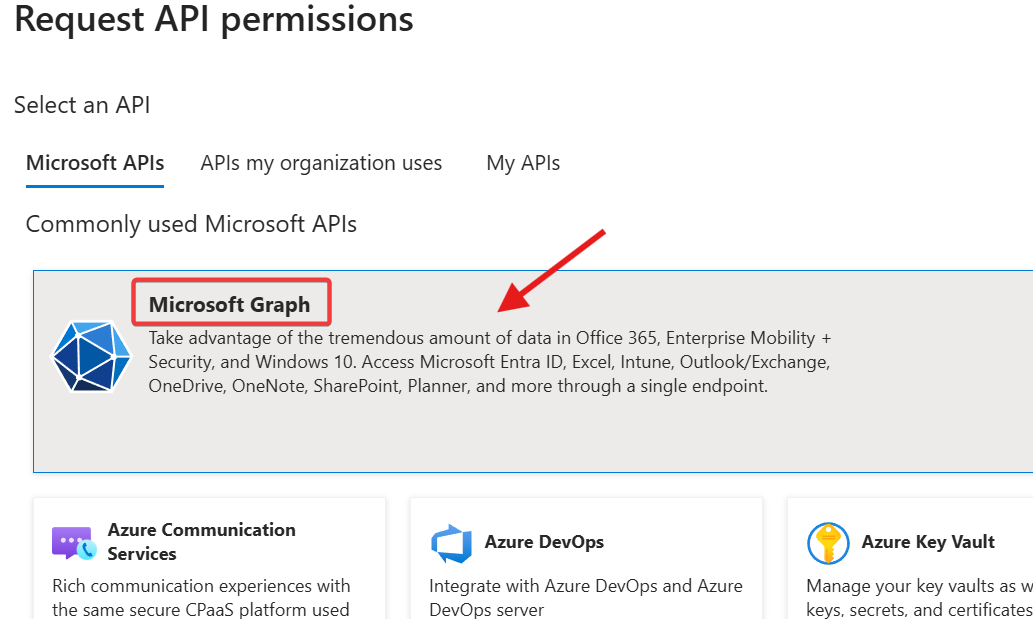
Task: Pick the Azure DevOps card title
Action: coord(544,542)
